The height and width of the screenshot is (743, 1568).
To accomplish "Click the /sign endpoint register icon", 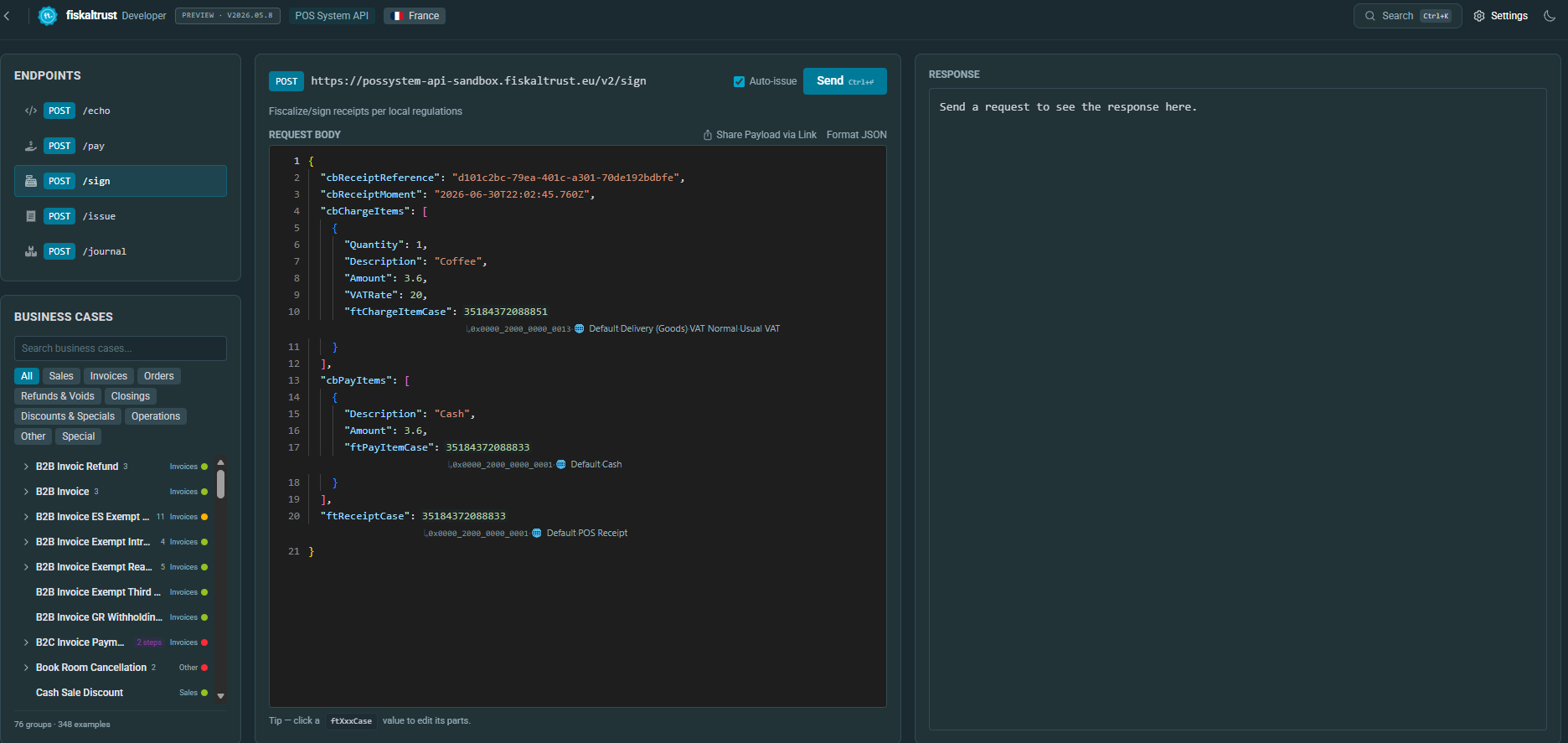I will [31, 181].
